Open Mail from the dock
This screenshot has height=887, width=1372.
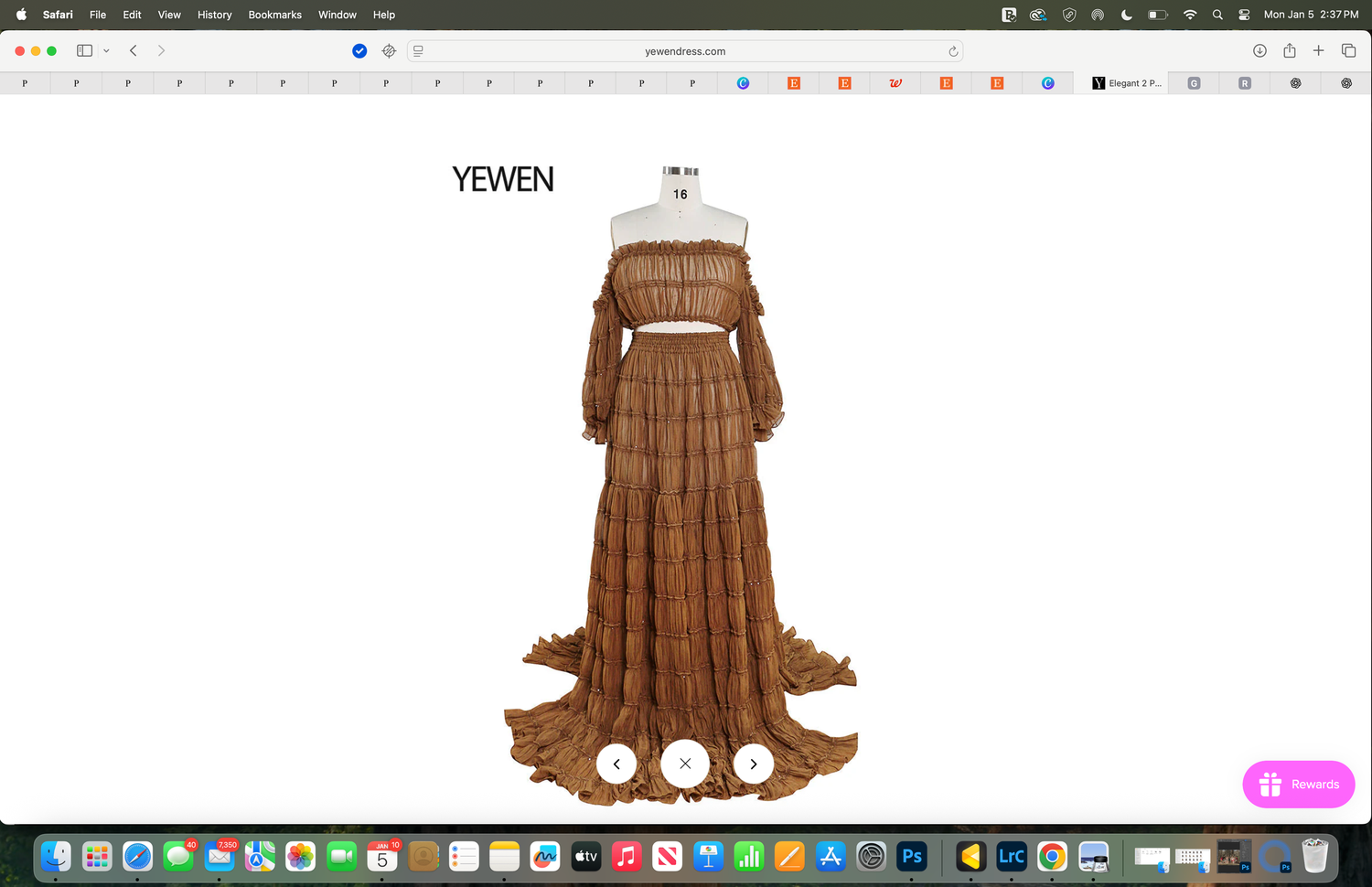click(x=220, y=857)
